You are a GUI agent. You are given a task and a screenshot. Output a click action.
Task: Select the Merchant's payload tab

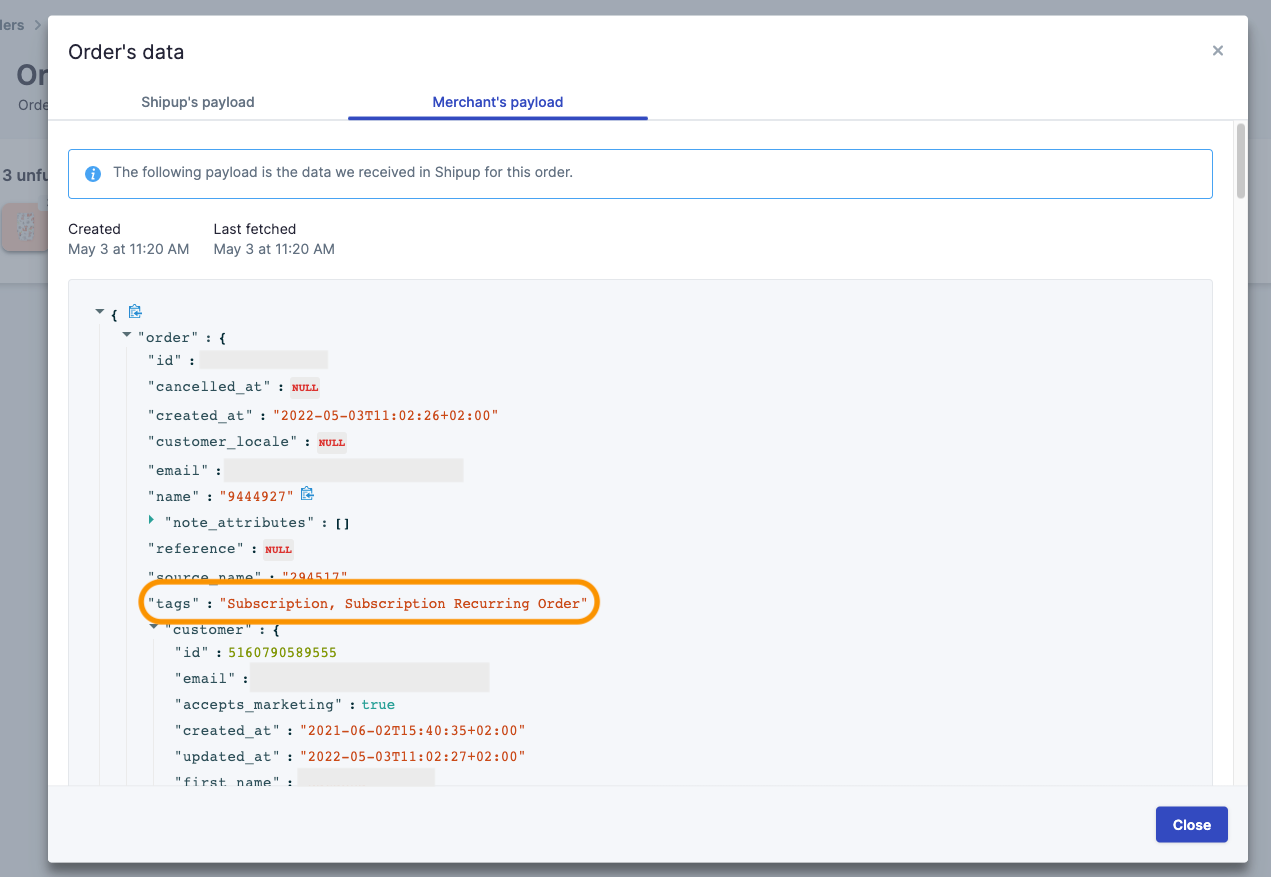[497, 102]
